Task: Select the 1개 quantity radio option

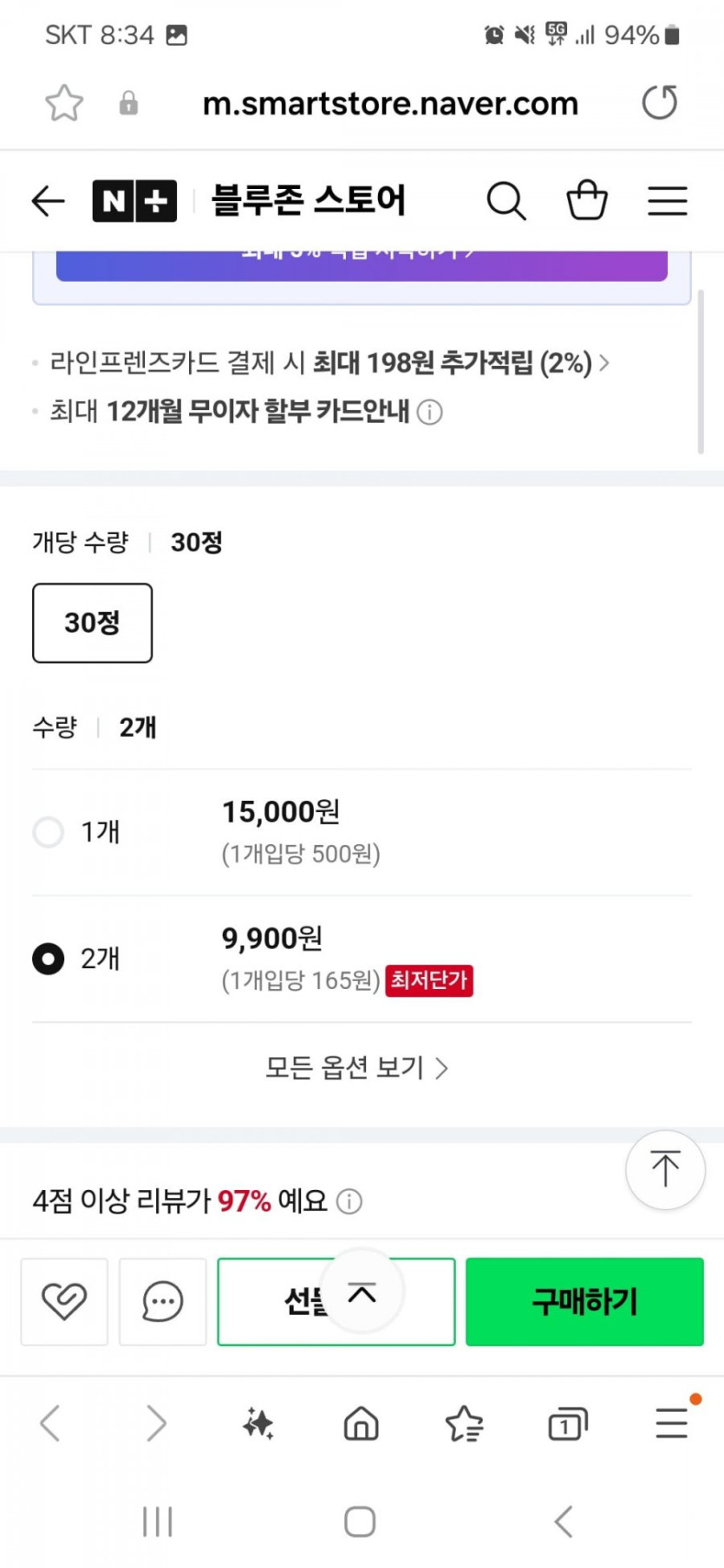Action: click(x=49, y=832)
